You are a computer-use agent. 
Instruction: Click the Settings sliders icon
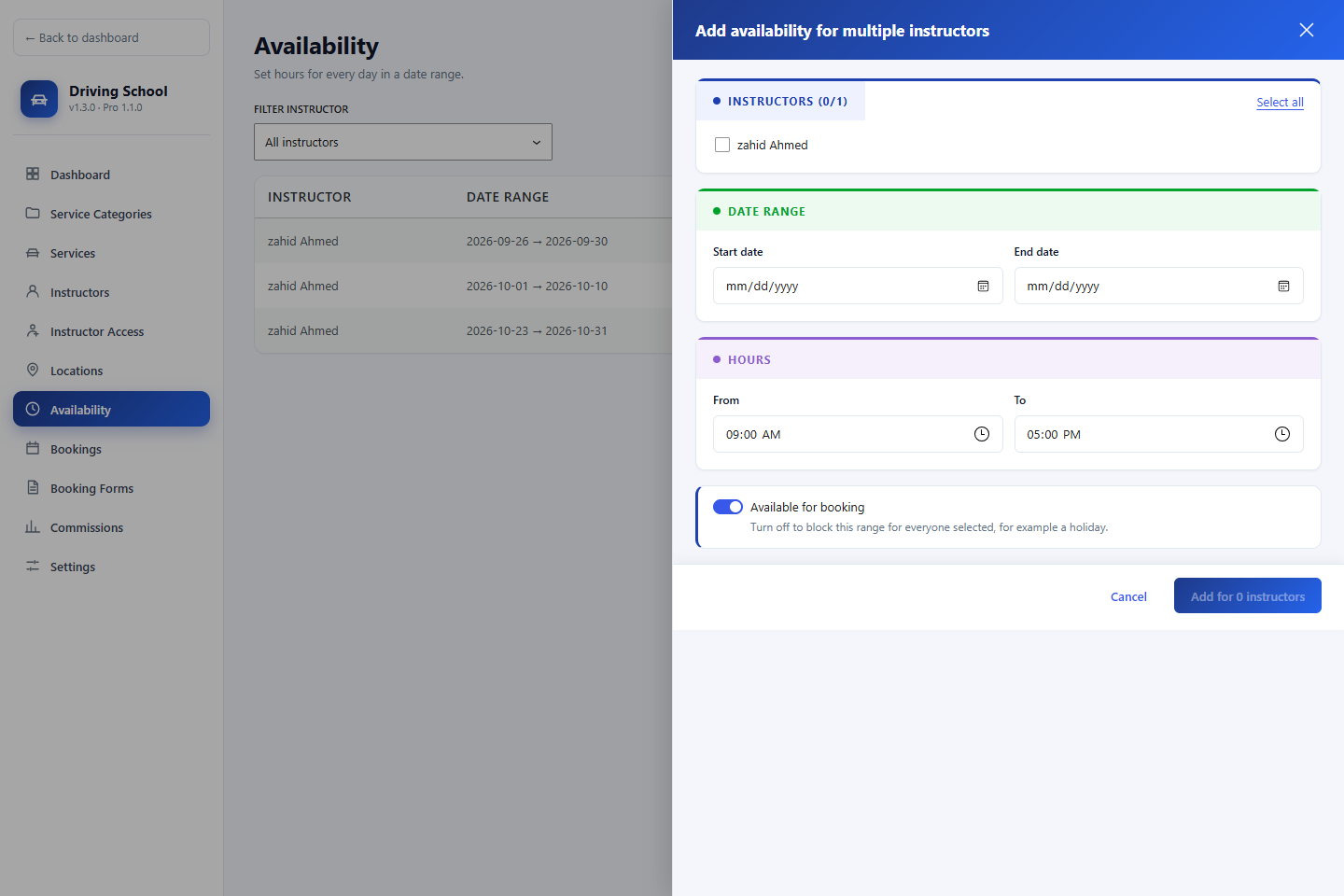click(x=33, y=566)
